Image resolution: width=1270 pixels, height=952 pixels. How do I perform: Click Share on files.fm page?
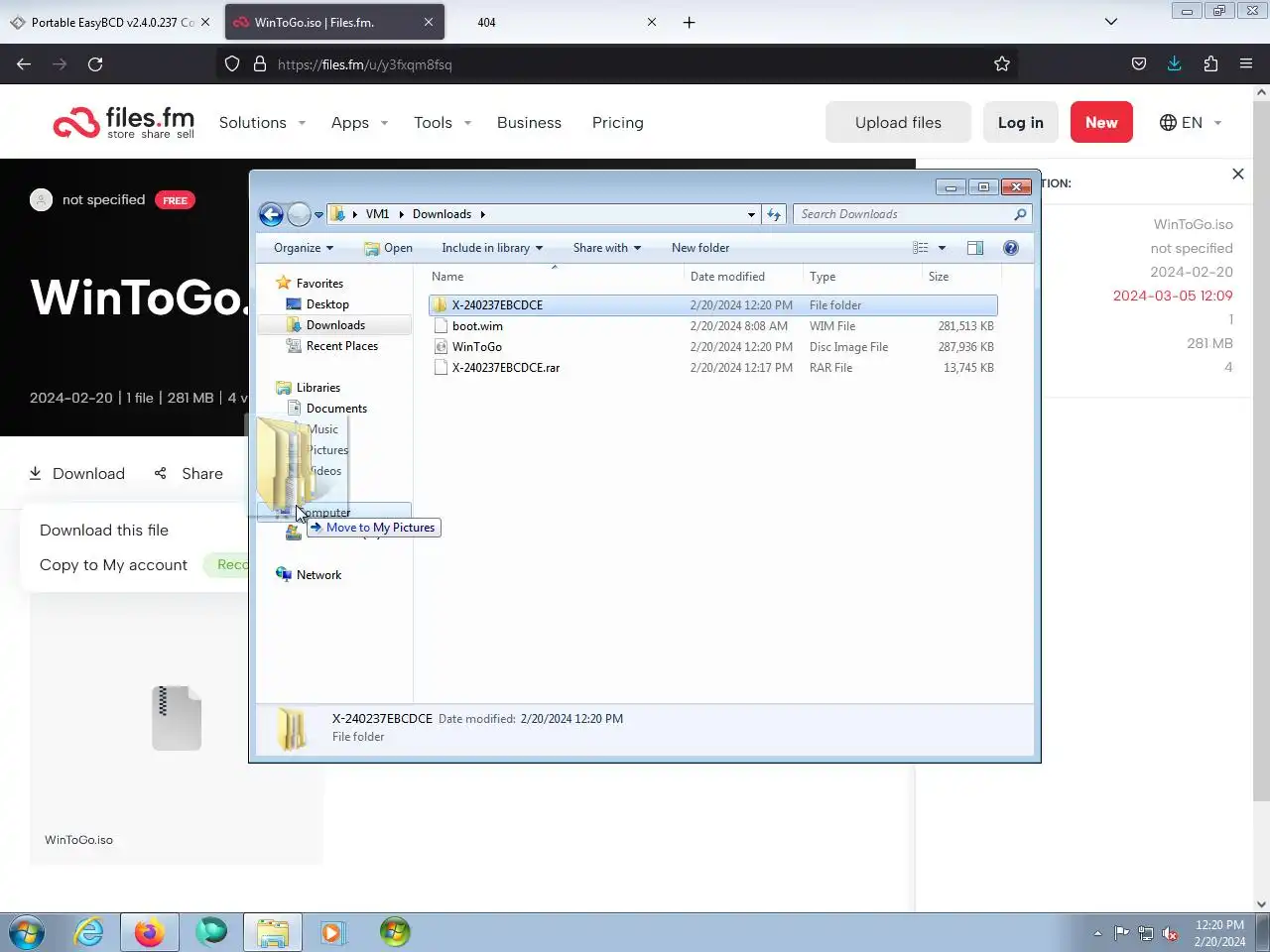[x=189, y=474]
